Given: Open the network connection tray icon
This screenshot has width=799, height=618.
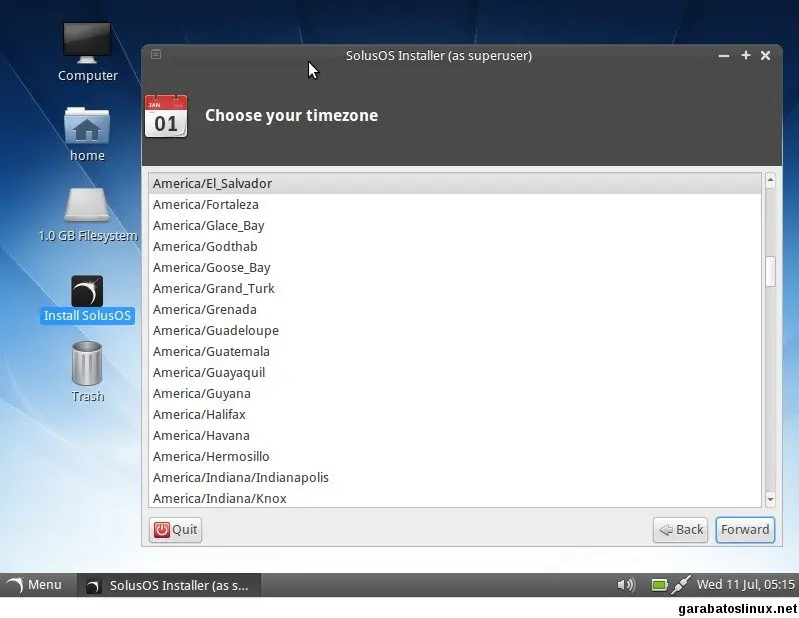Looking at the screenshot, I should 681,585.
